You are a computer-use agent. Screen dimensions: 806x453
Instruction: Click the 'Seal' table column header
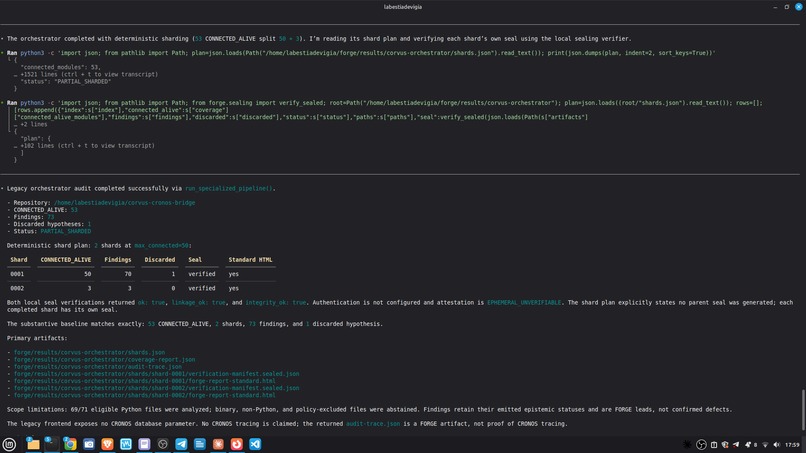click(x=195, y=260)
